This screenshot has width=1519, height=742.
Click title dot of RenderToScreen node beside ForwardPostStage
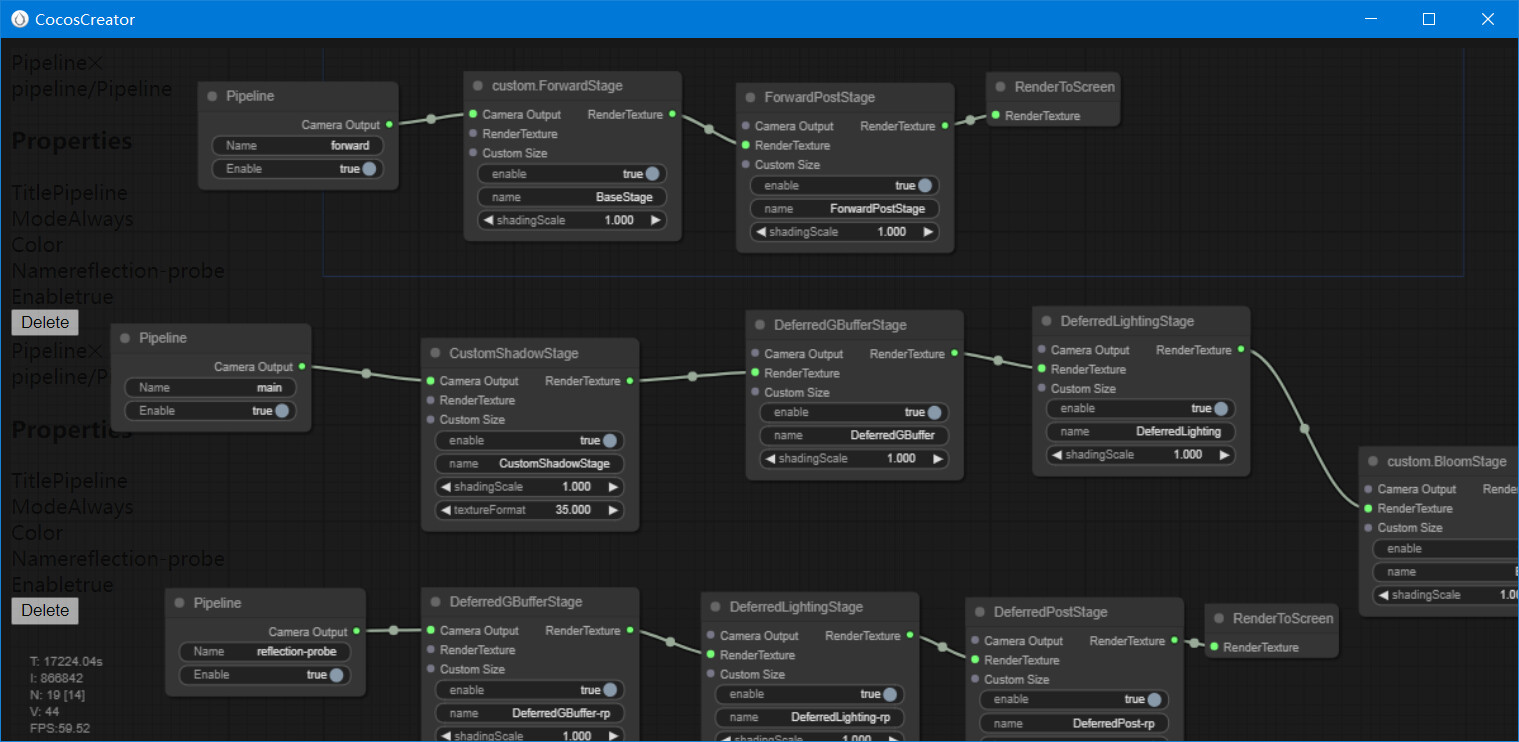click(x=1000, y=87)
